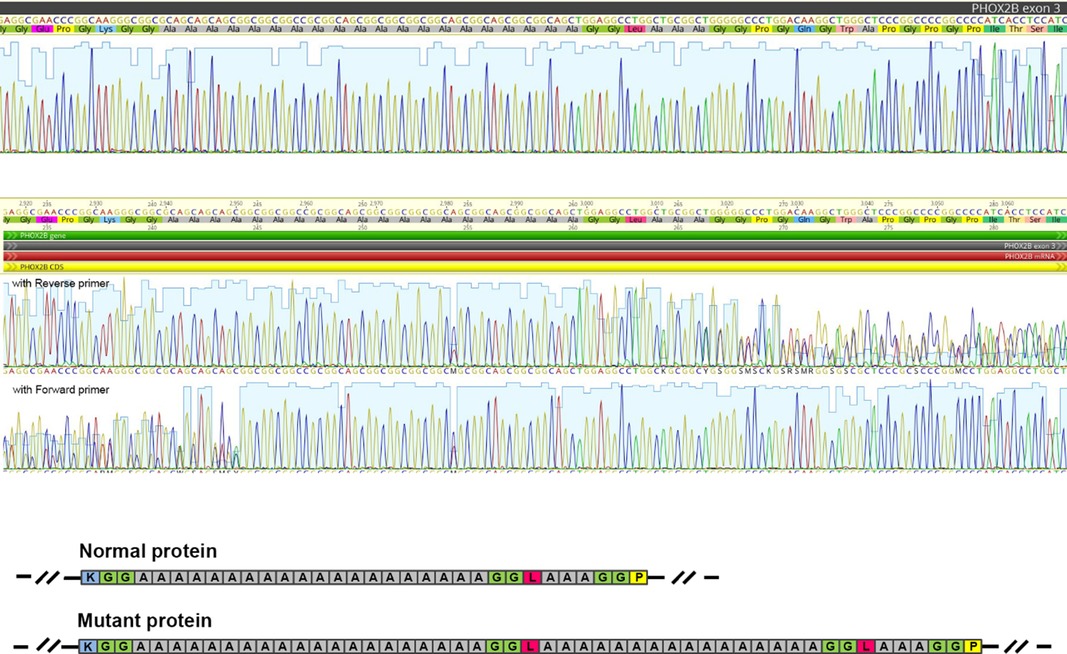This screenshot has height=654, width=1067.
Task: Select the green PHOX2B gene annotation track
Action: coord(534,235)
